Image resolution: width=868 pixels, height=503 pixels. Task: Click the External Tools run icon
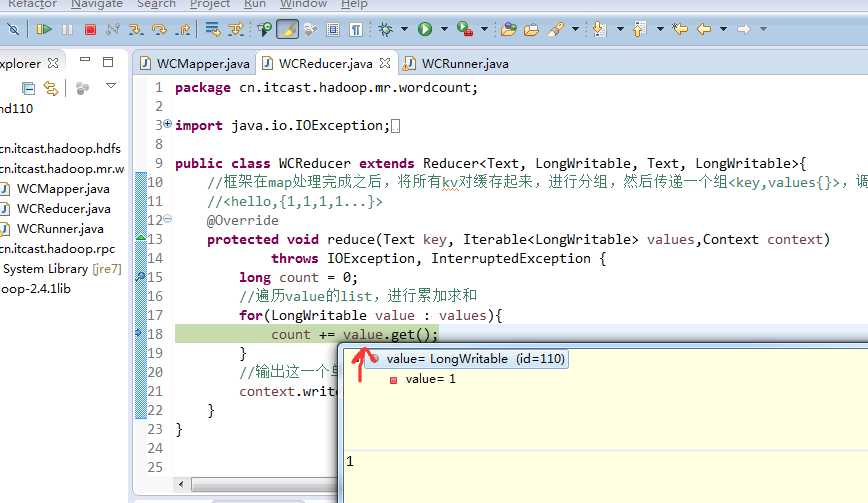[465, 29]
